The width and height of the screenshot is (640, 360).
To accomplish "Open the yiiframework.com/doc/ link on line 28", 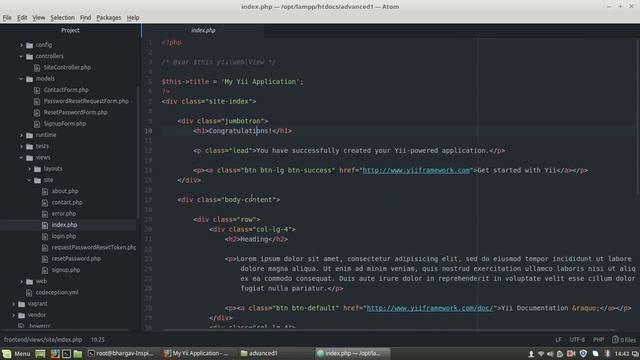I will (430, 308).
